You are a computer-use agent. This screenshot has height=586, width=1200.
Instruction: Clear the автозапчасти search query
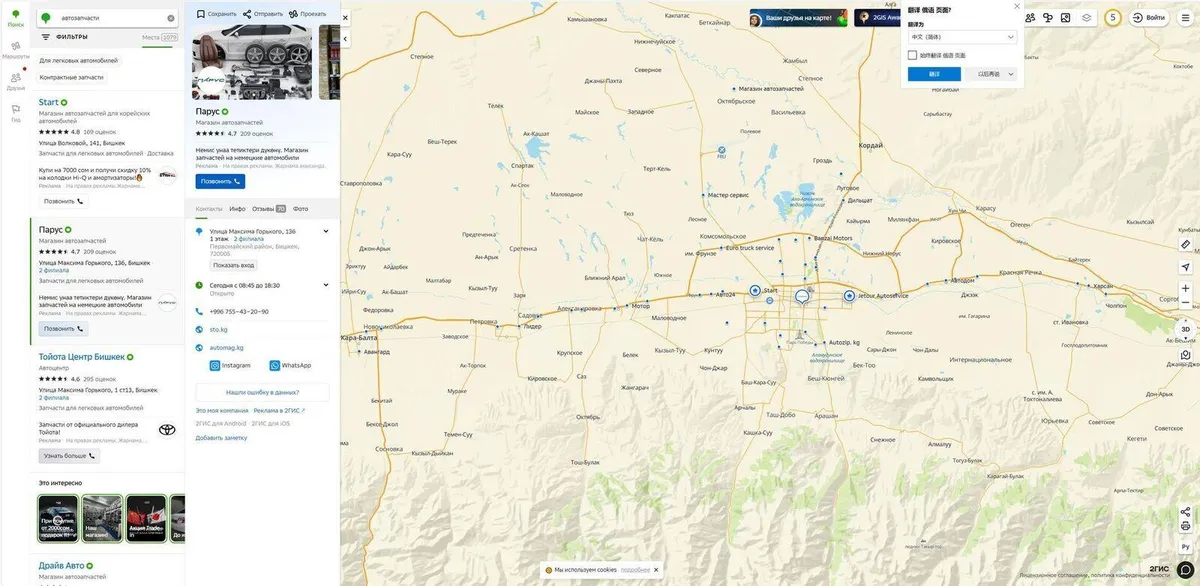[x=171, y=18]
